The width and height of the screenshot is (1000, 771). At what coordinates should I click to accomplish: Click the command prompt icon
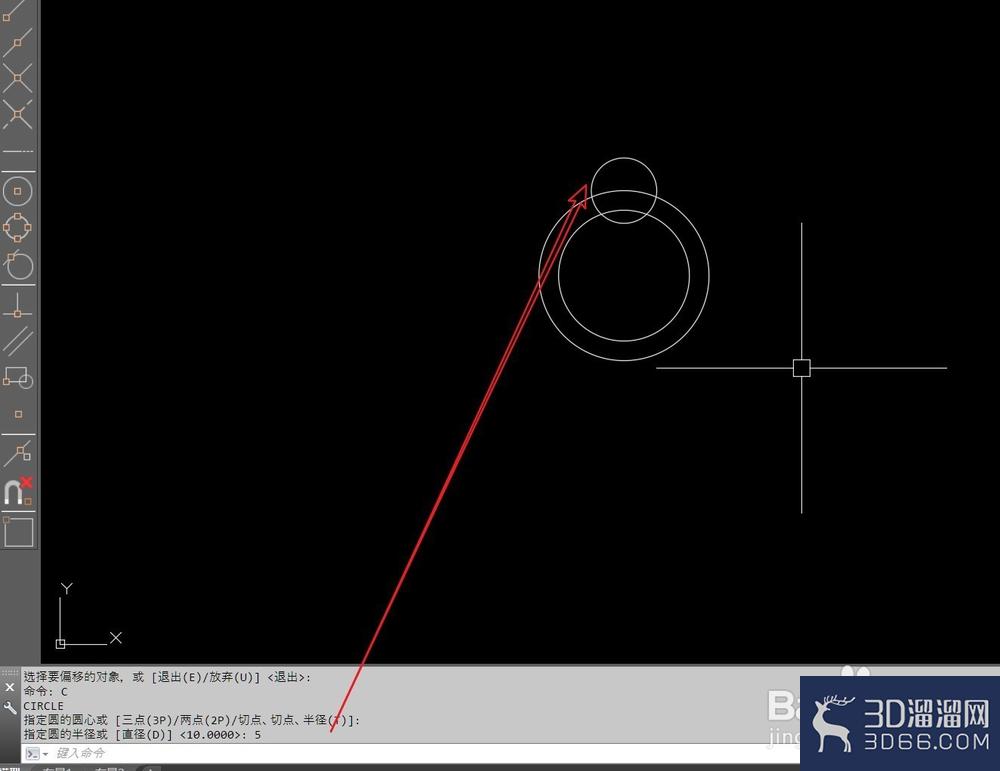click(33, 753)
